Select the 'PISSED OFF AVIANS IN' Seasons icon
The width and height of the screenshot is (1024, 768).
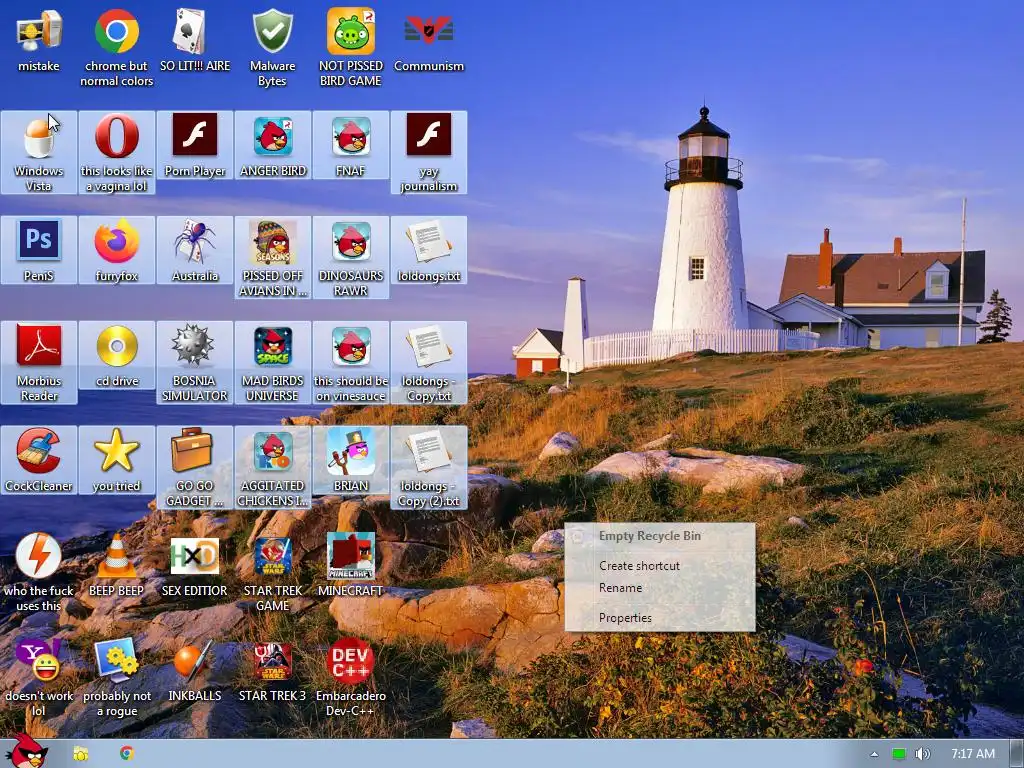(273, 257)
